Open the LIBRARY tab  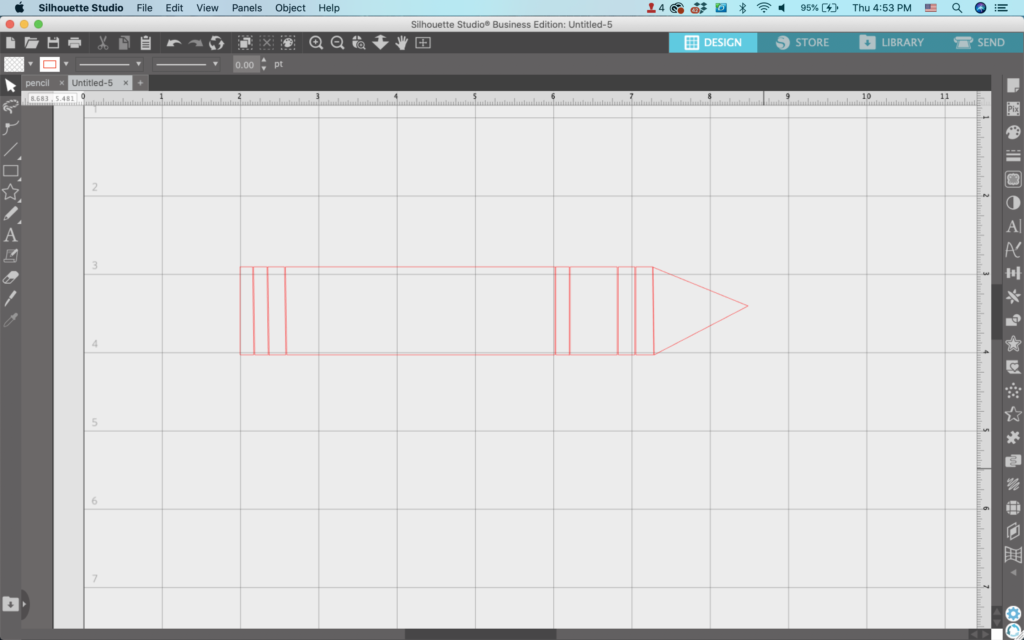click(x=891, y=42)
